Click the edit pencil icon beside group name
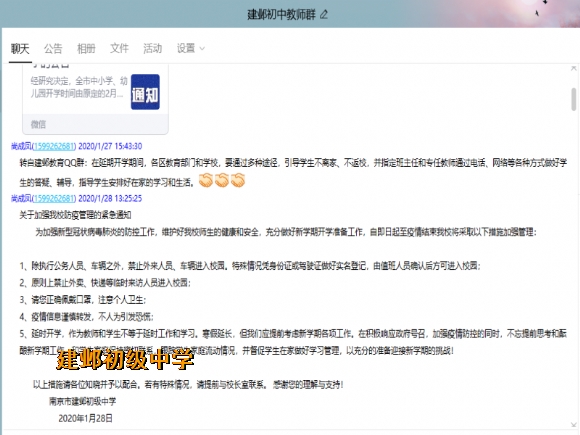The height and width of the screenshot is (435, 580). coord(324,15)
